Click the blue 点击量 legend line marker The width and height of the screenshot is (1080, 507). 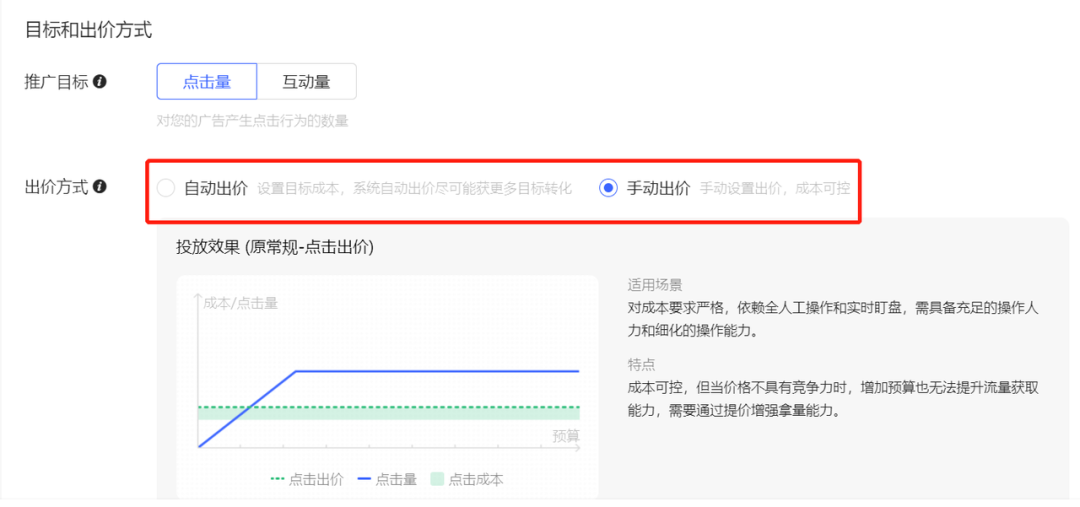(364, 479)
